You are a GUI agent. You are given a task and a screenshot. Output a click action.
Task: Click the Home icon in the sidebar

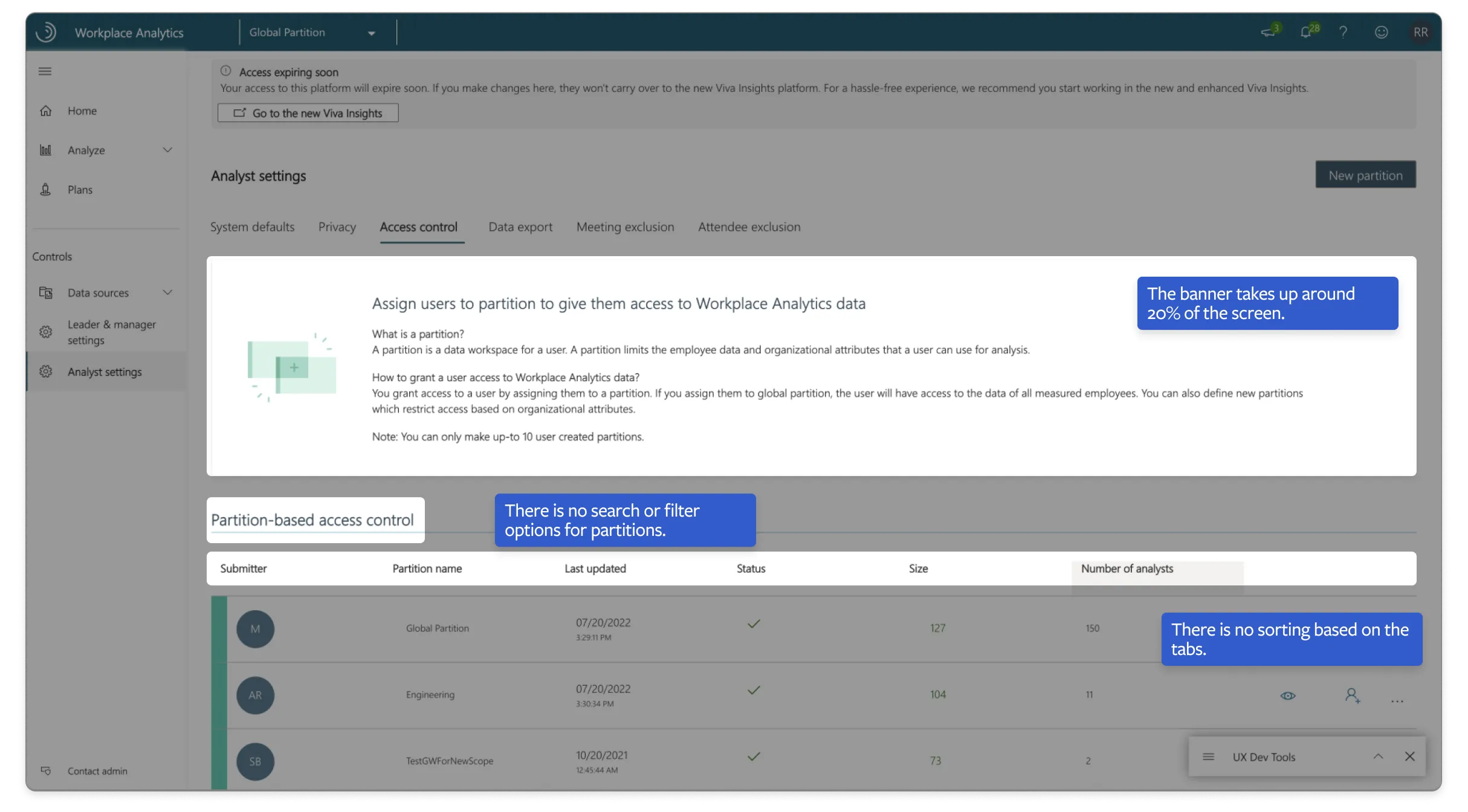45,111
